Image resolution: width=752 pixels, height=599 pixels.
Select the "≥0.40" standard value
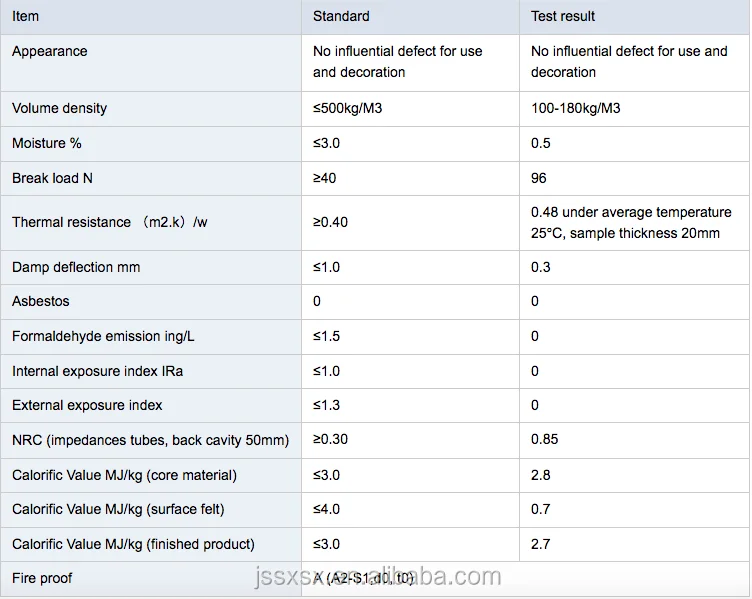pos(330,222)
